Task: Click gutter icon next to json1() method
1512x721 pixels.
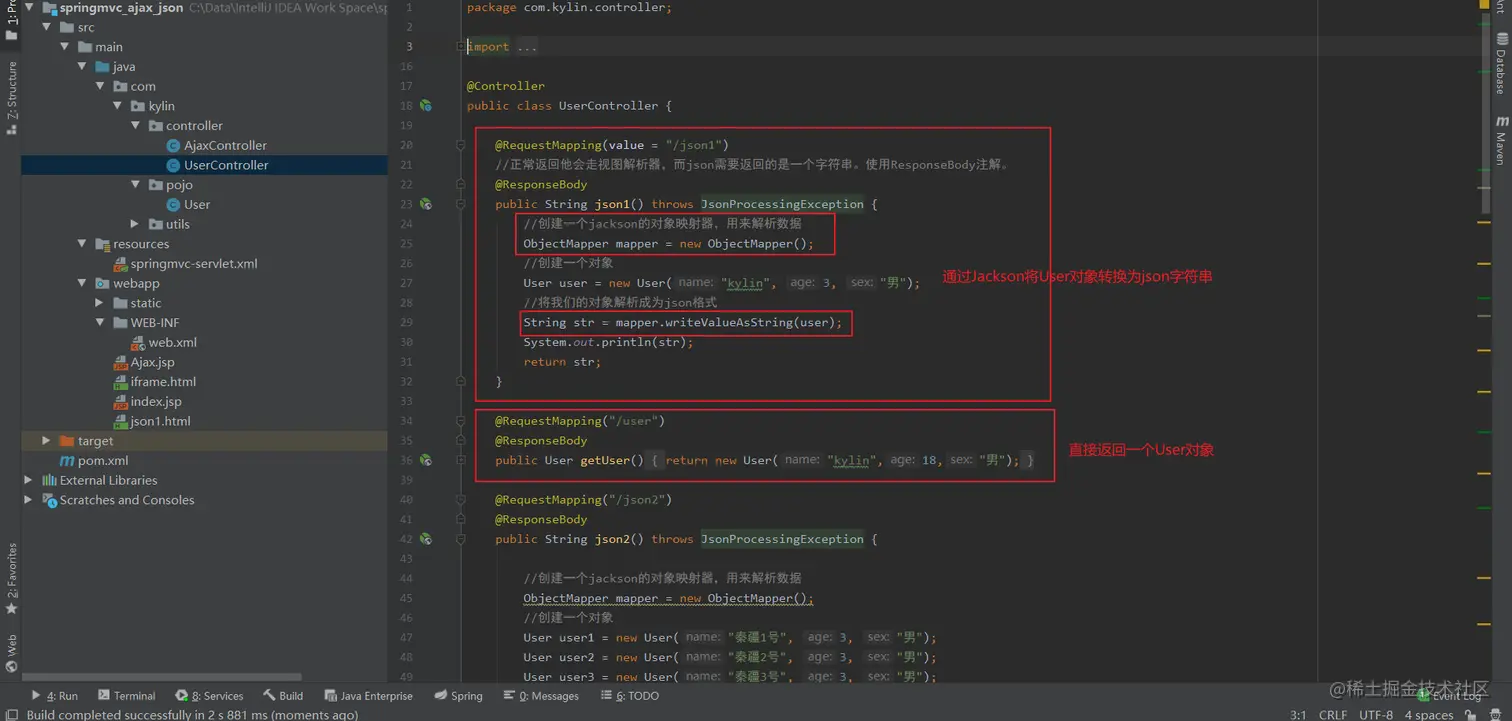Action: coord(426,204)
